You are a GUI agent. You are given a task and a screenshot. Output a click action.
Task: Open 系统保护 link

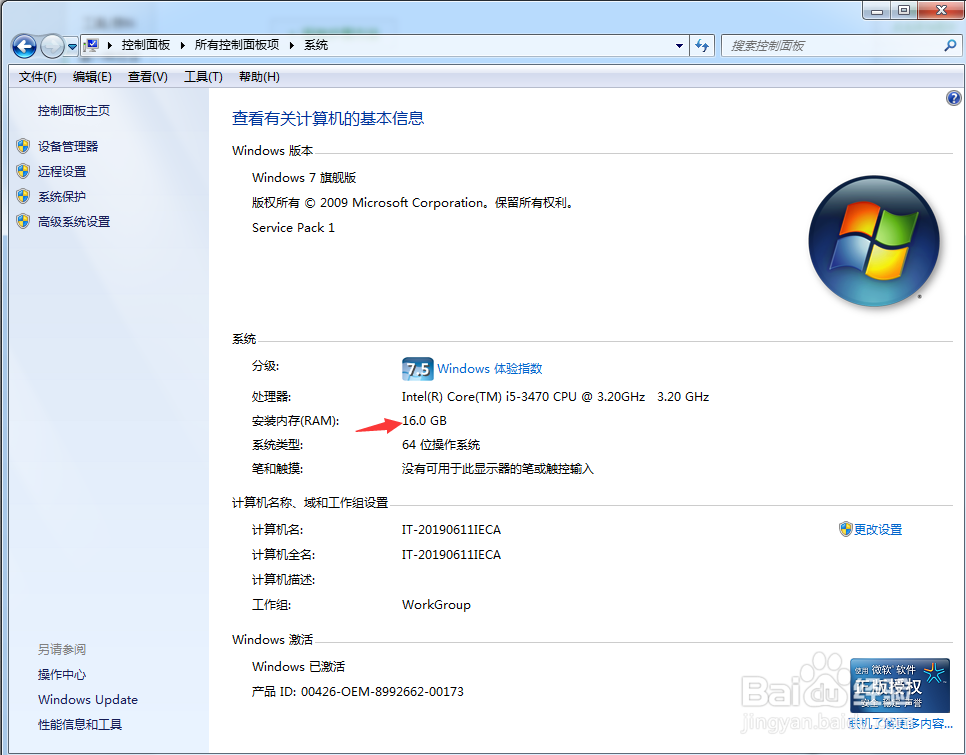point(62,197)
